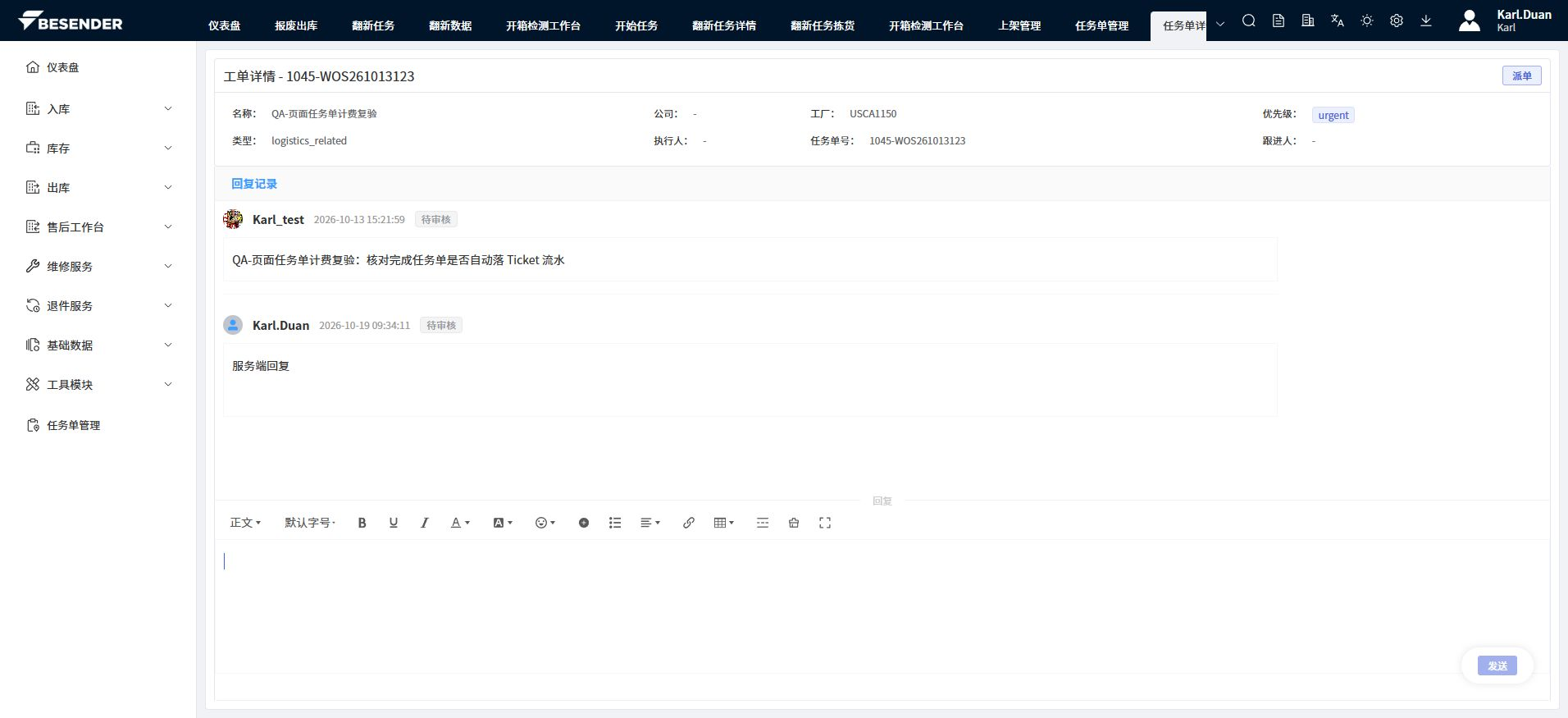The image size is (1568, 718).
Task: Toggle italic formatting in the reply editor
Action: [424, 523]
